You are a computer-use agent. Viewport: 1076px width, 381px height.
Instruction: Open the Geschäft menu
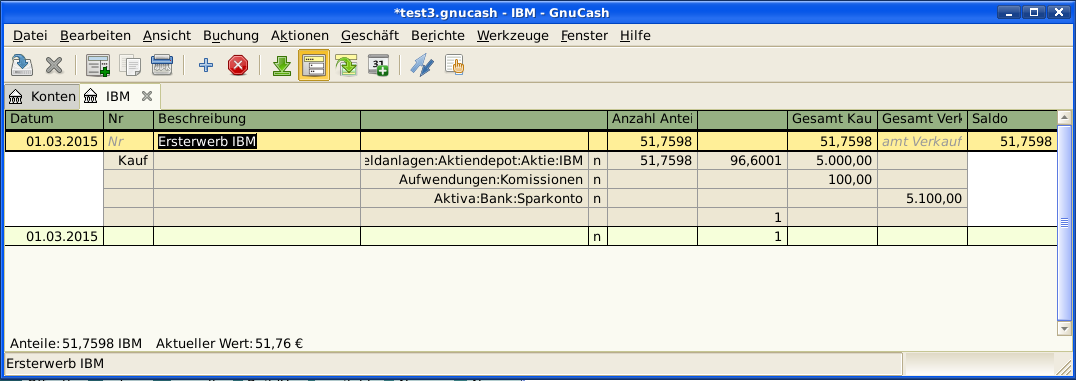point(370,36)
